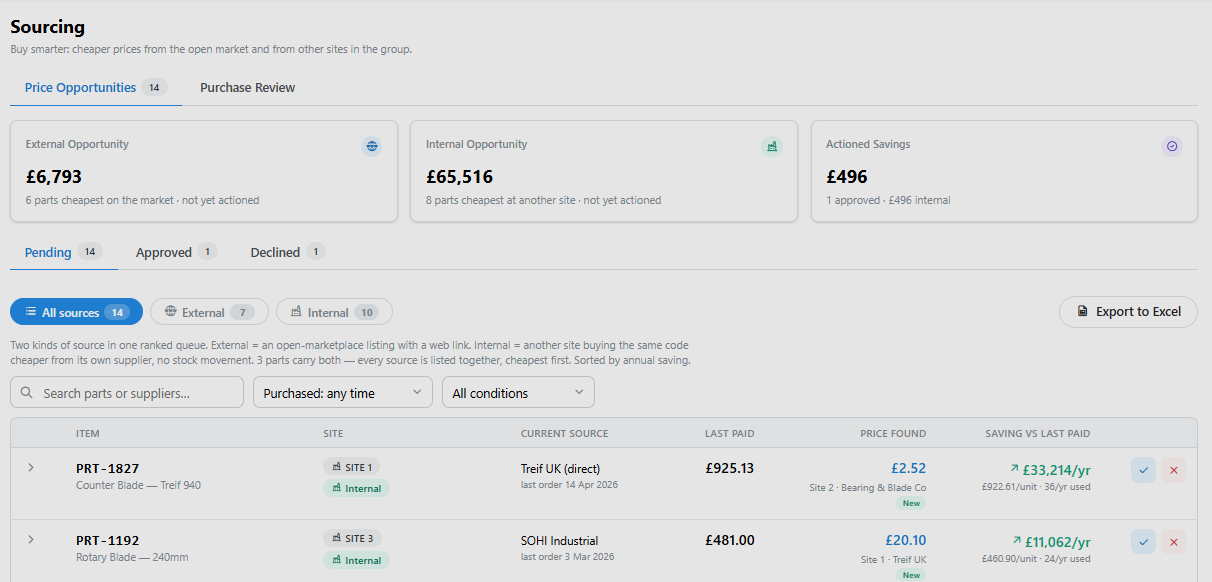Click the CURRENT SOURCE column header
This screenshot has width=1212, height=582.
point(564,433)
